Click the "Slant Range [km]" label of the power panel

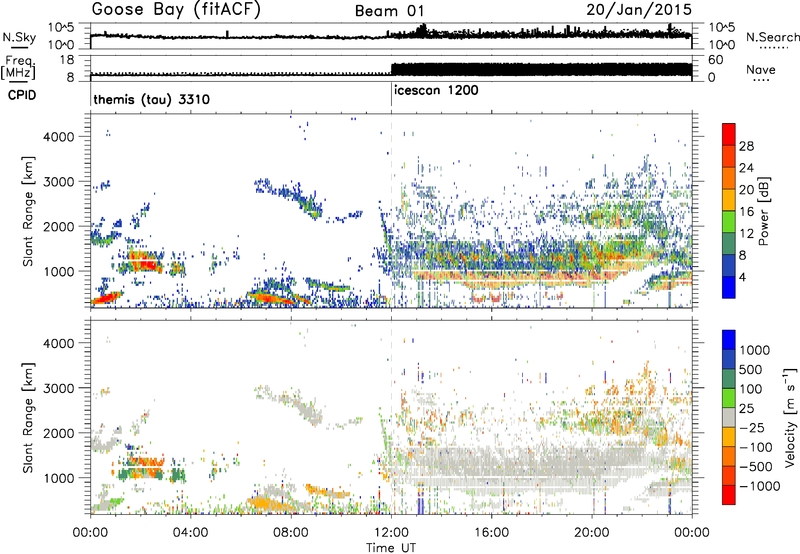pyautogui.click(x=28, y=211)
